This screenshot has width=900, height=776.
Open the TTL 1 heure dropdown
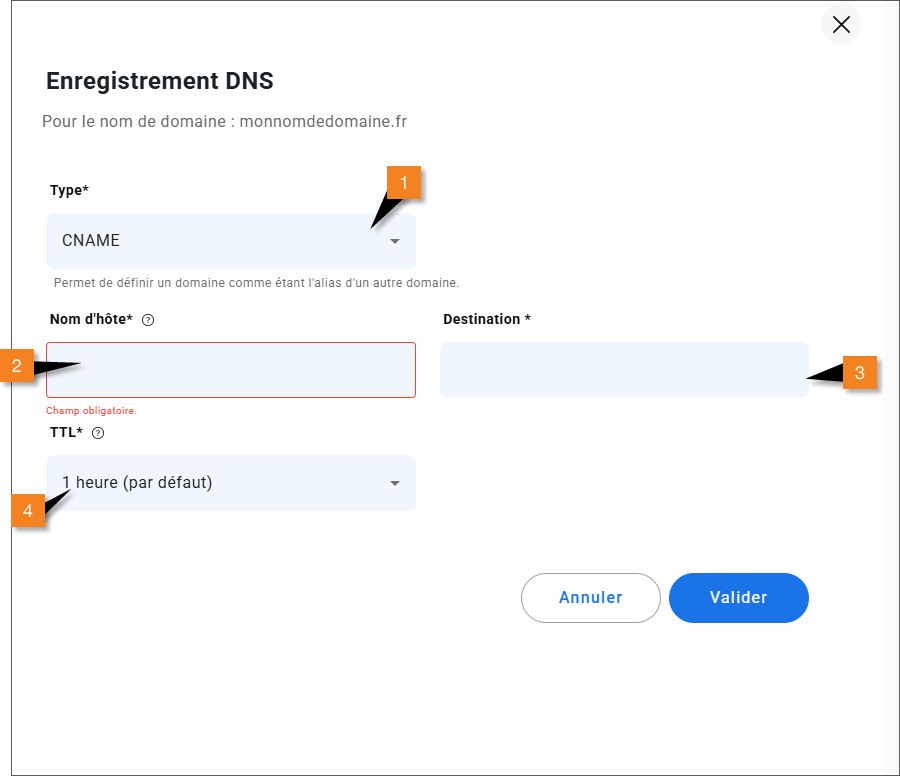(x=231, y=483)
